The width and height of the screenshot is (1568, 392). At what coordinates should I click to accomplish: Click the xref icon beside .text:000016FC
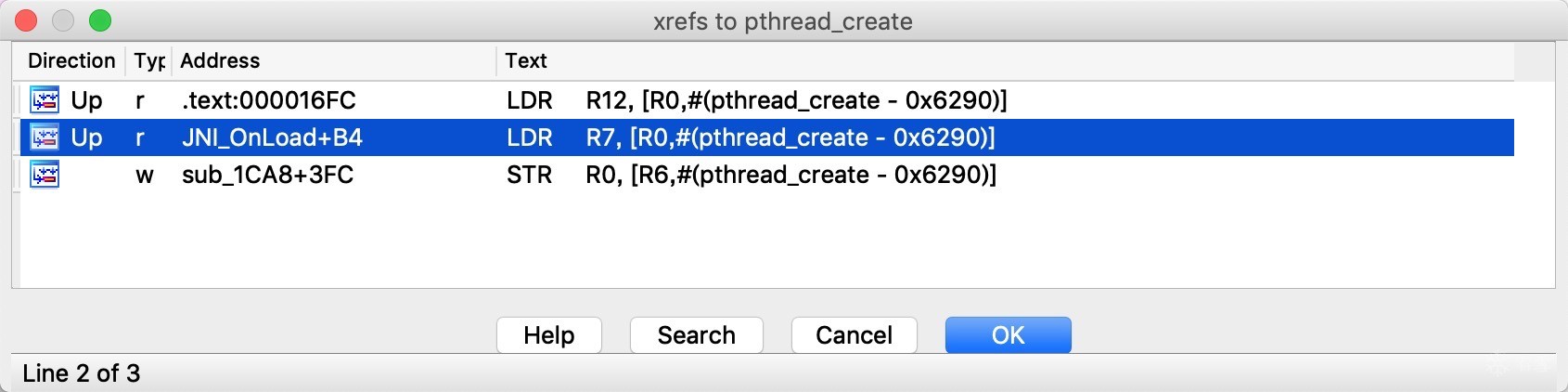coord(45,99)
